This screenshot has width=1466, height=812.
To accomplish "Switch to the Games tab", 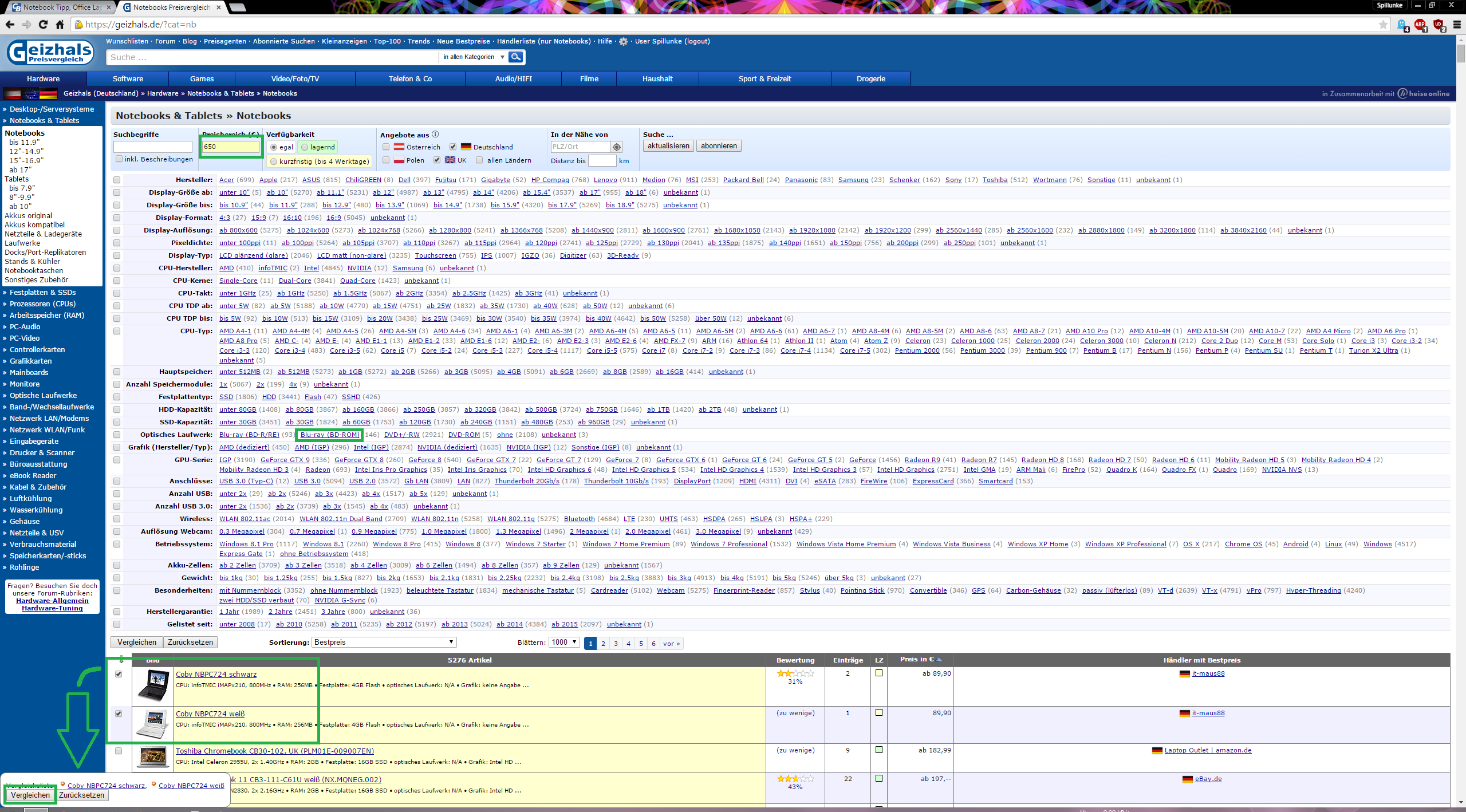I will click(x=202, y=78).
